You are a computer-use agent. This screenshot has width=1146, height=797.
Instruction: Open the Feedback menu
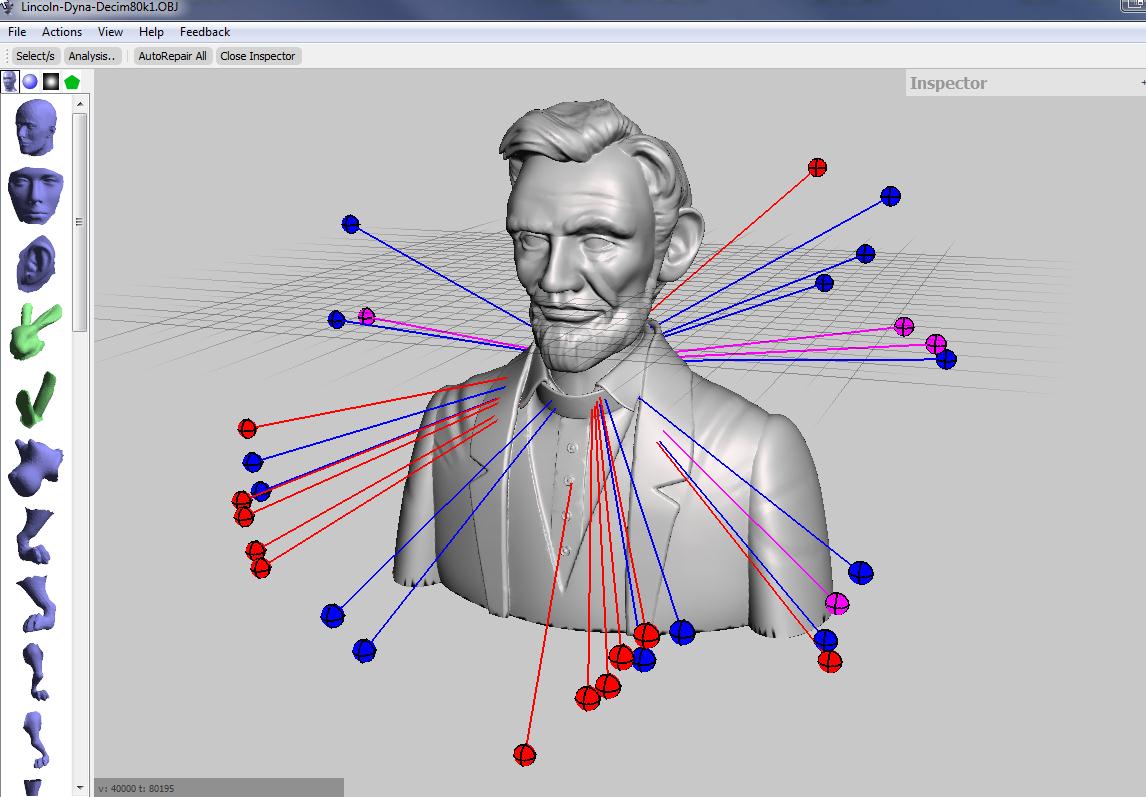(205, 32)
